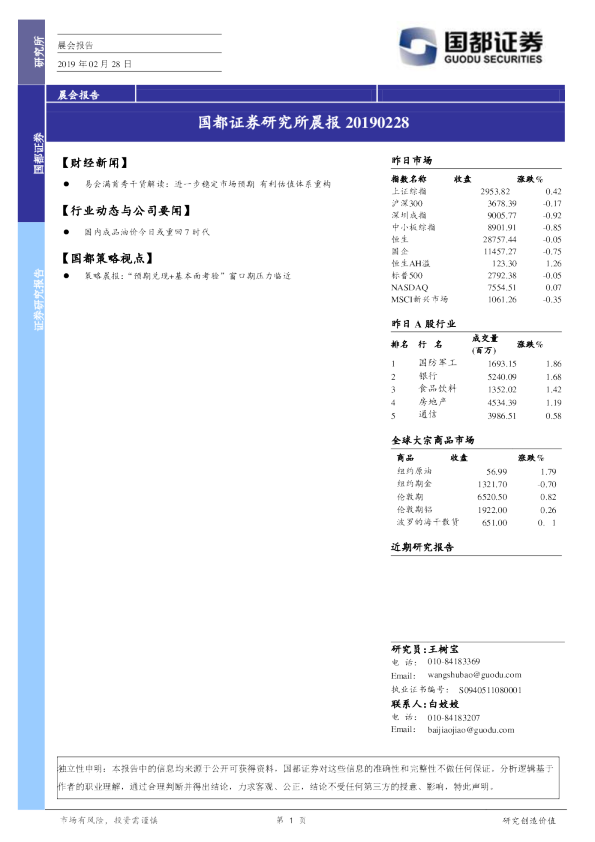Click the 国都证券 company name text
The width and height of the screenshot is (595, 842).
(493, 41)
